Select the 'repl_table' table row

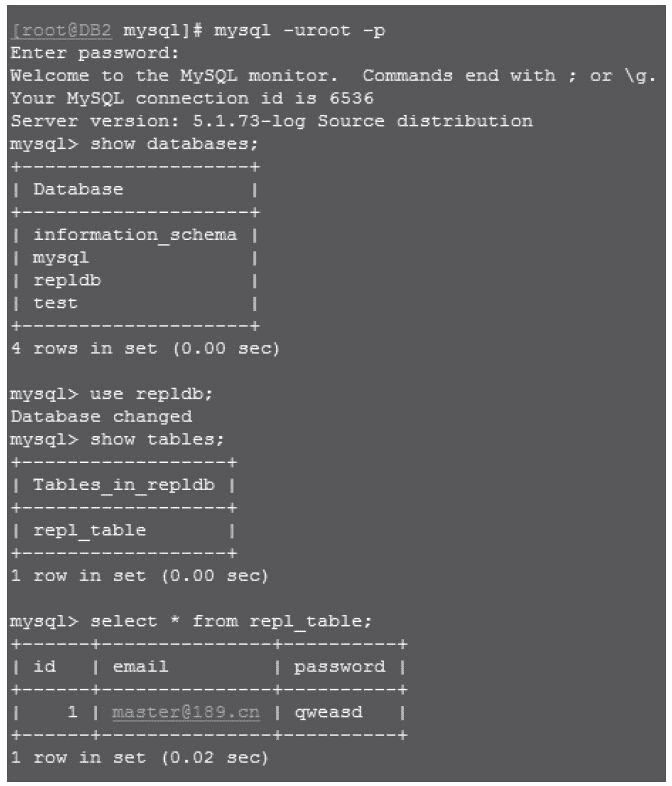pos(89,530)
